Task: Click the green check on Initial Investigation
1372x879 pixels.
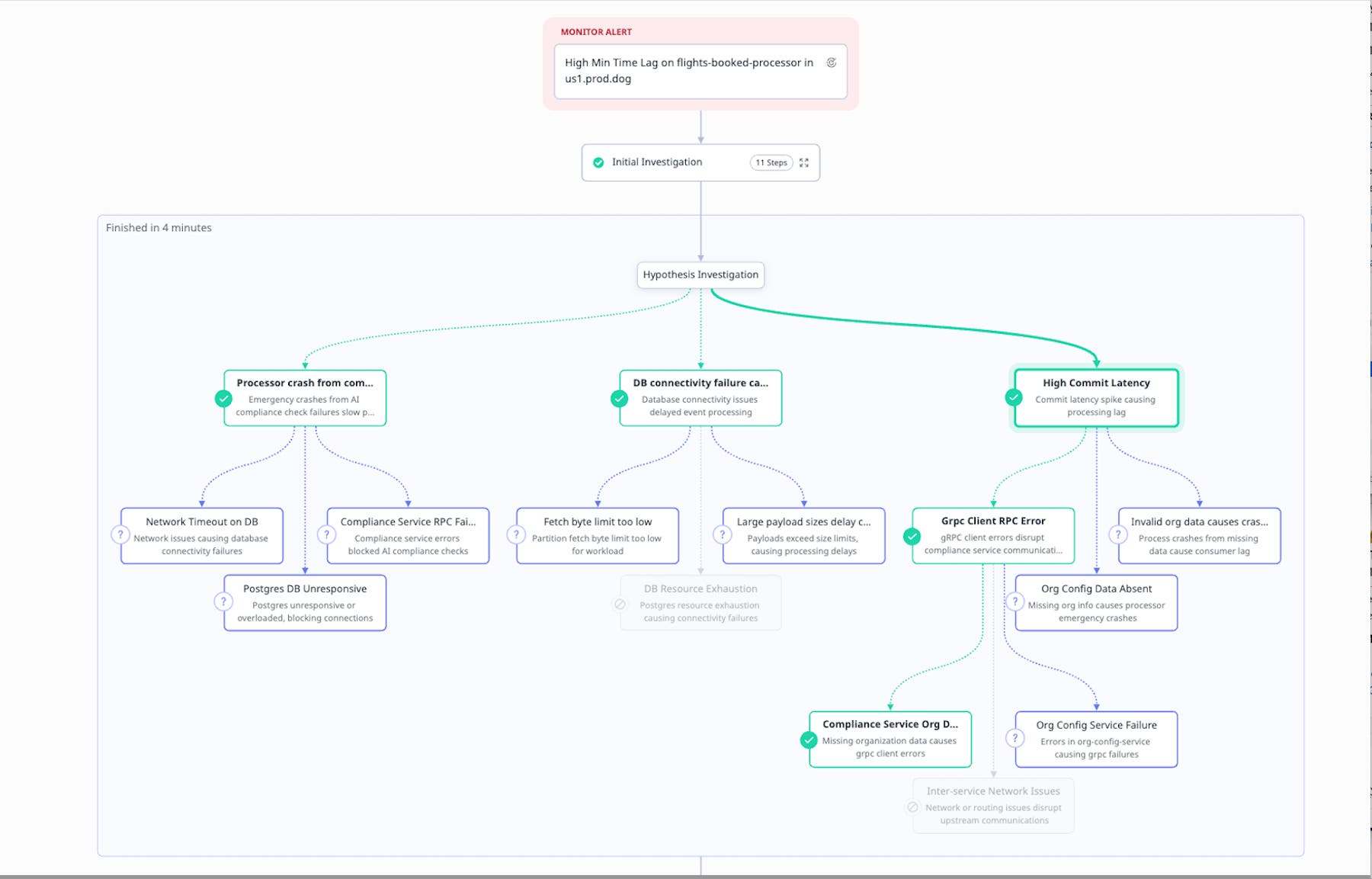Action: tap(598, 162)
